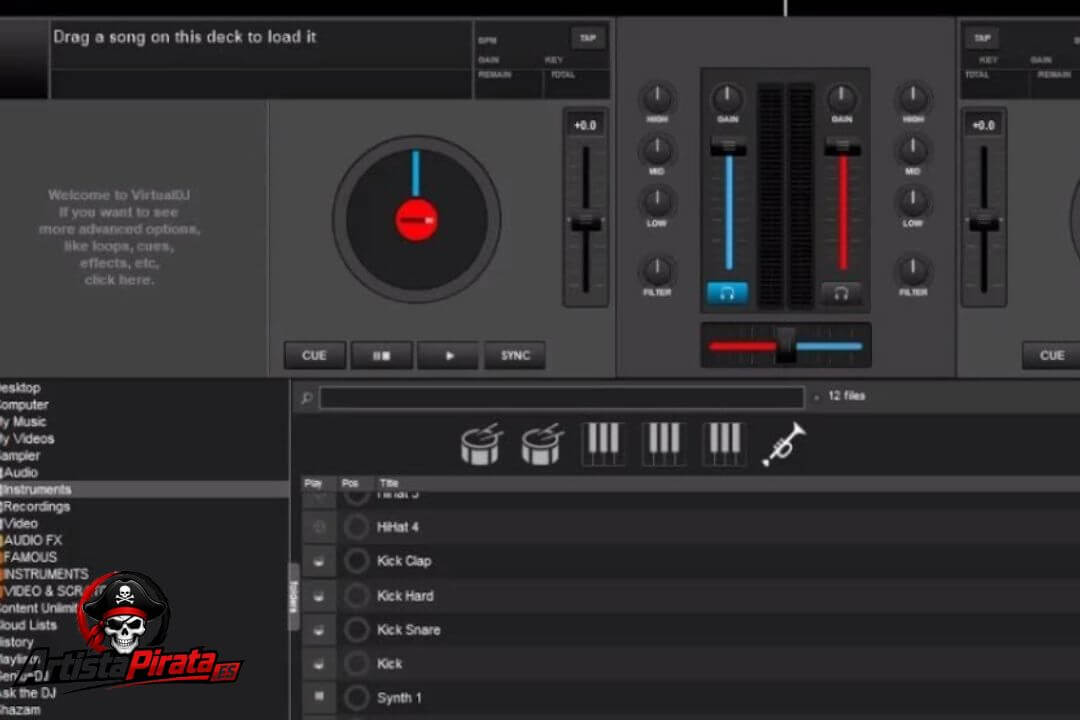The width and height of the screenshot is (1080, 720).
Task: Click the right channel GAIN knob
Action: pyautogui.click(x=842, y=99)
